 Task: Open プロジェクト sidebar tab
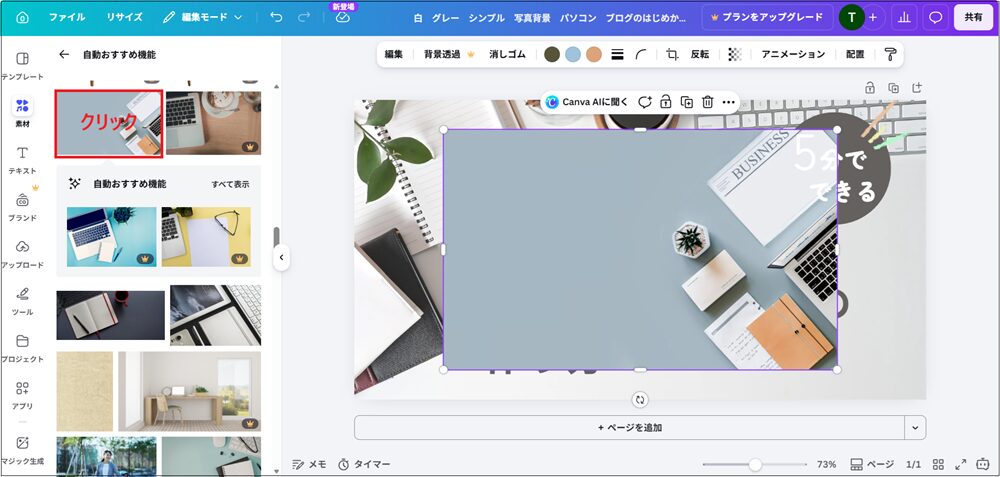22,348
